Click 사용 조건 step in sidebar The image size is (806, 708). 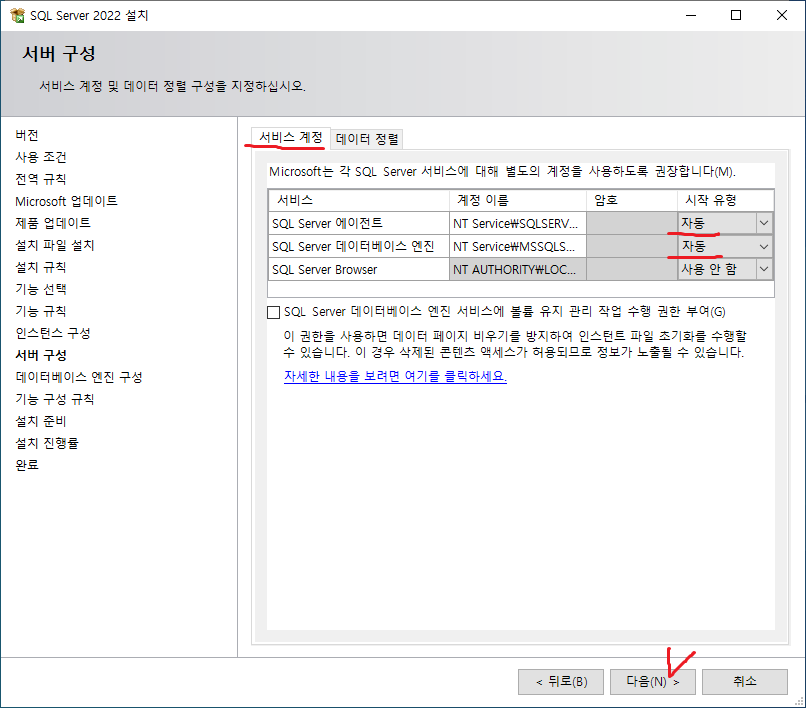pos(41,157)
